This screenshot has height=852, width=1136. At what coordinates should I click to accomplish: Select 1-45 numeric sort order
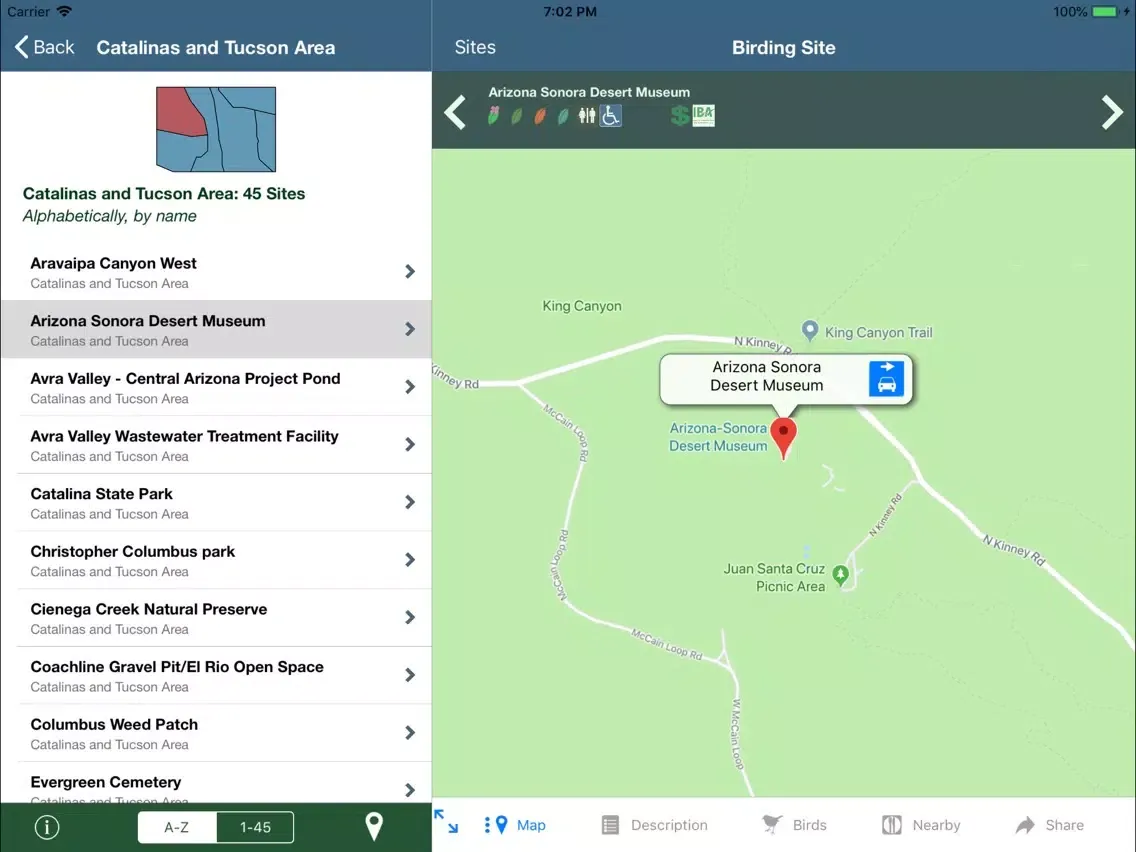(255, 827)
